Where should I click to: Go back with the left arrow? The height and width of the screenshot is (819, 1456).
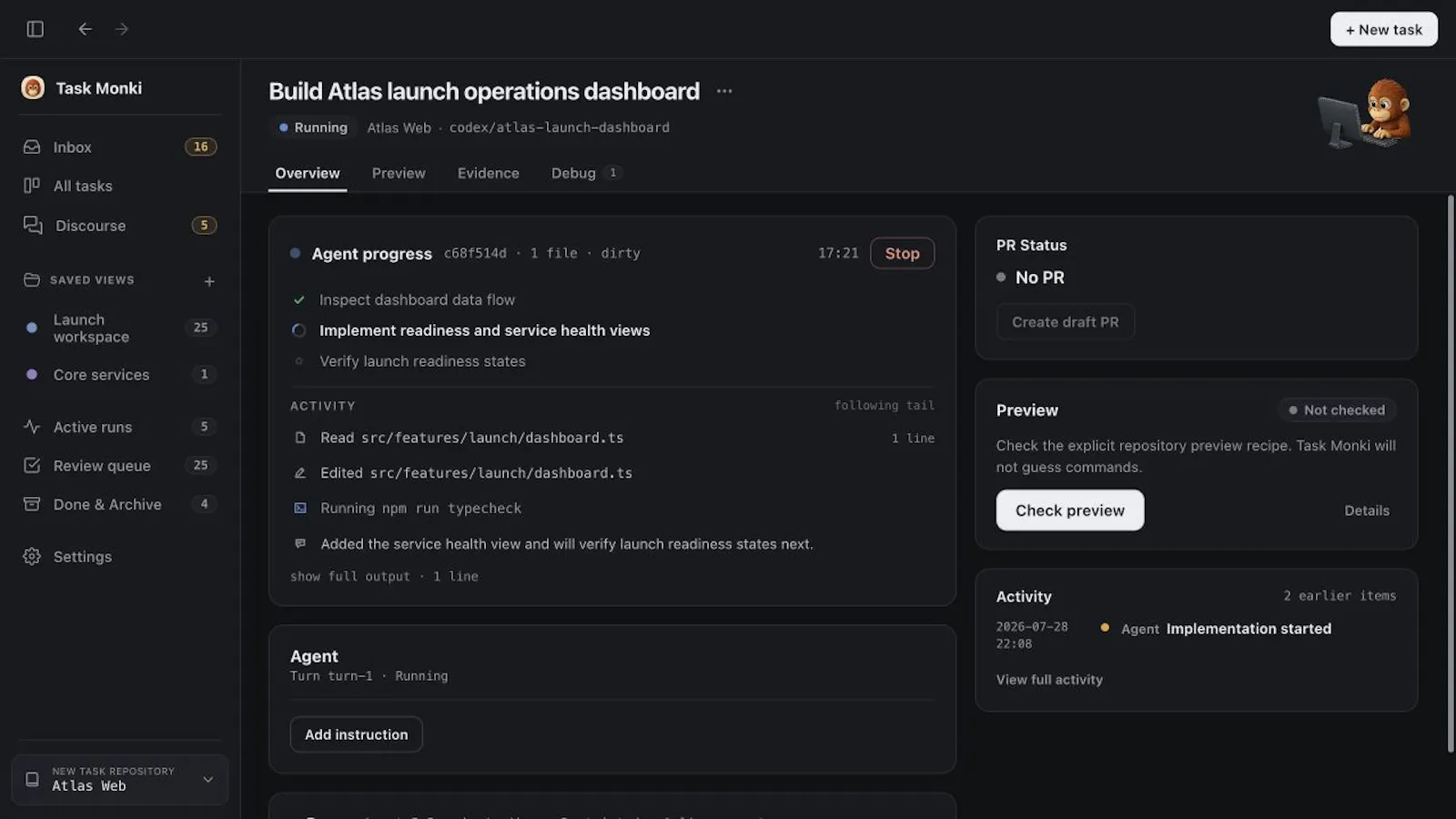pyautogui.click(x=85, y=29)
